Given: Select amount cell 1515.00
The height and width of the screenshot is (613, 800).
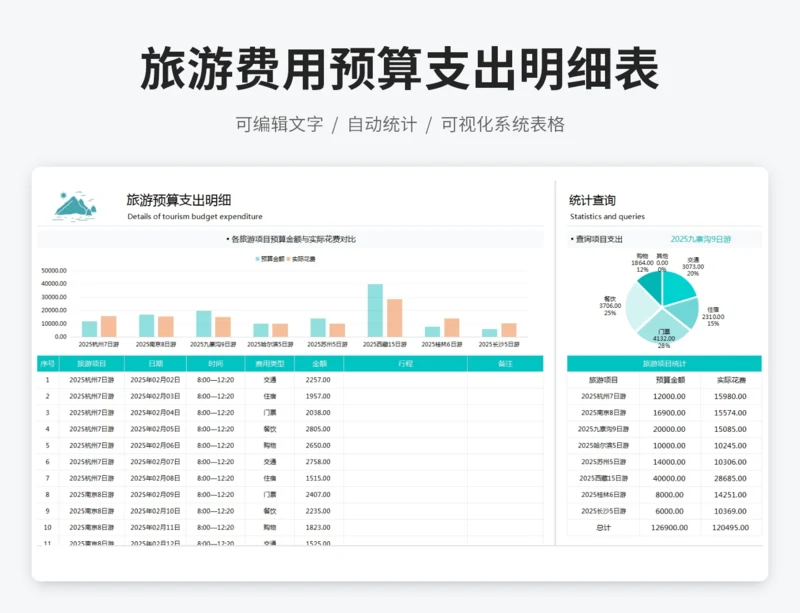Looking at the screenshot, I should pyautogui.click(x=318, y=478).
